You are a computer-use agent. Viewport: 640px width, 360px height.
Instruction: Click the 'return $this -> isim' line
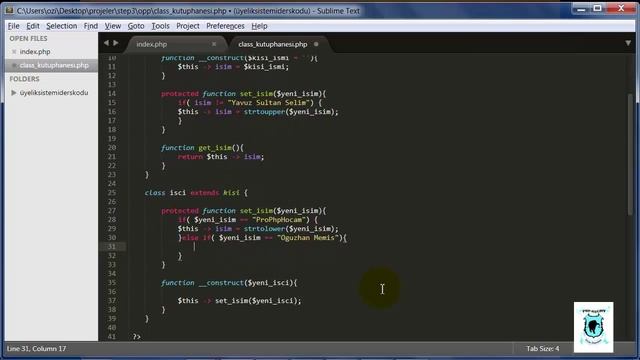click(x=221, y=157)
